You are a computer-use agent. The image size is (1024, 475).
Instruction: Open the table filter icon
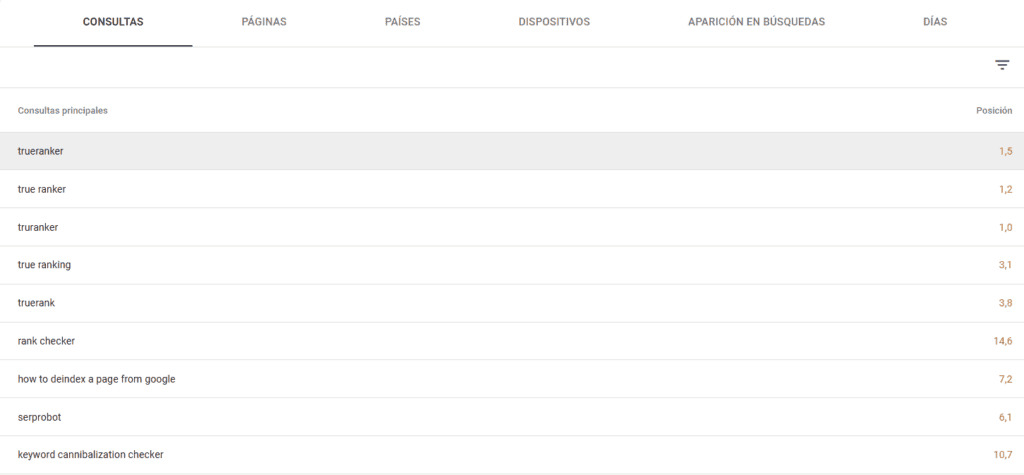coord(1001,66)
